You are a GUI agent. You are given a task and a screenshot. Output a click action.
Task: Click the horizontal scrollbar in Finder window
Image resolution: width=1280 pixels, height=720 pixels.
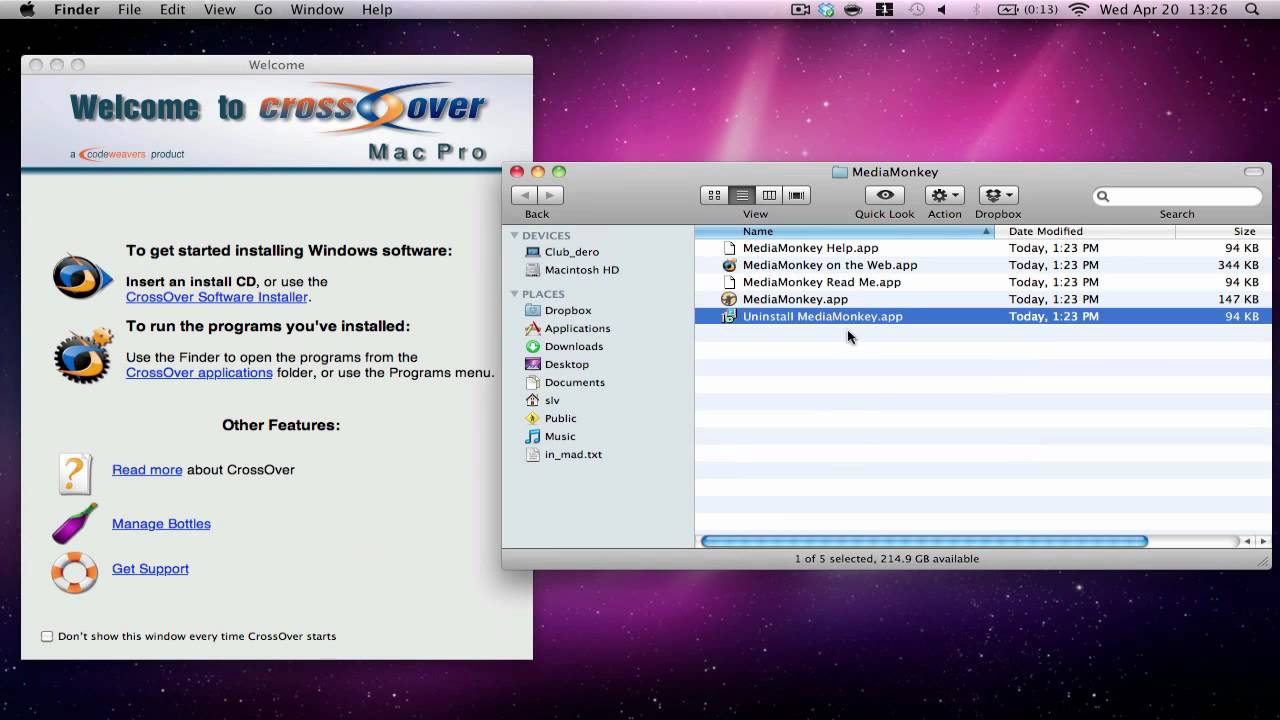pyautogui.click(x=924, y=541)
